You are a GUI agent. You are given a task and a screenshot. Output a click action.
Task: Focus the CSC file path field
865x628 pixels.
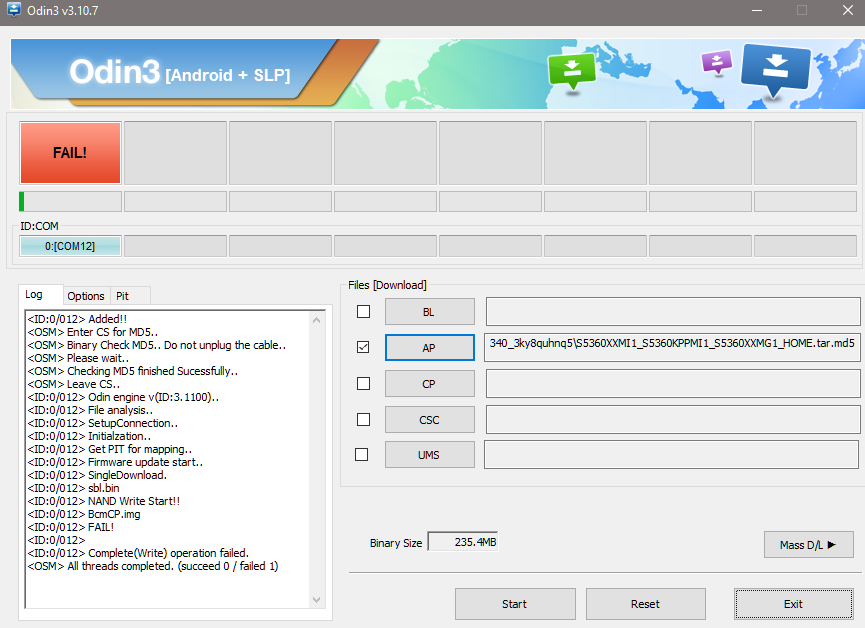[x=673, y=419]
